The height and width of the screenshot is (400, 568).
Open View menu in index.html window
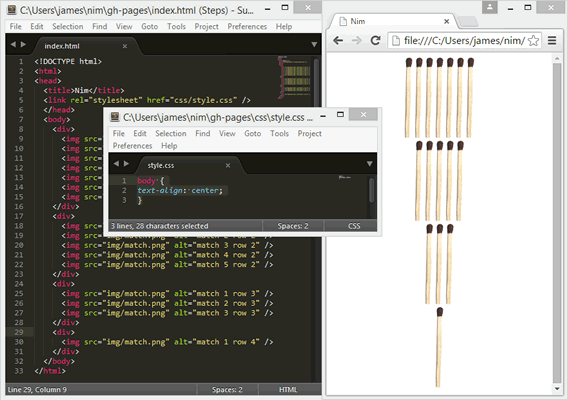[x=124, y=26]
